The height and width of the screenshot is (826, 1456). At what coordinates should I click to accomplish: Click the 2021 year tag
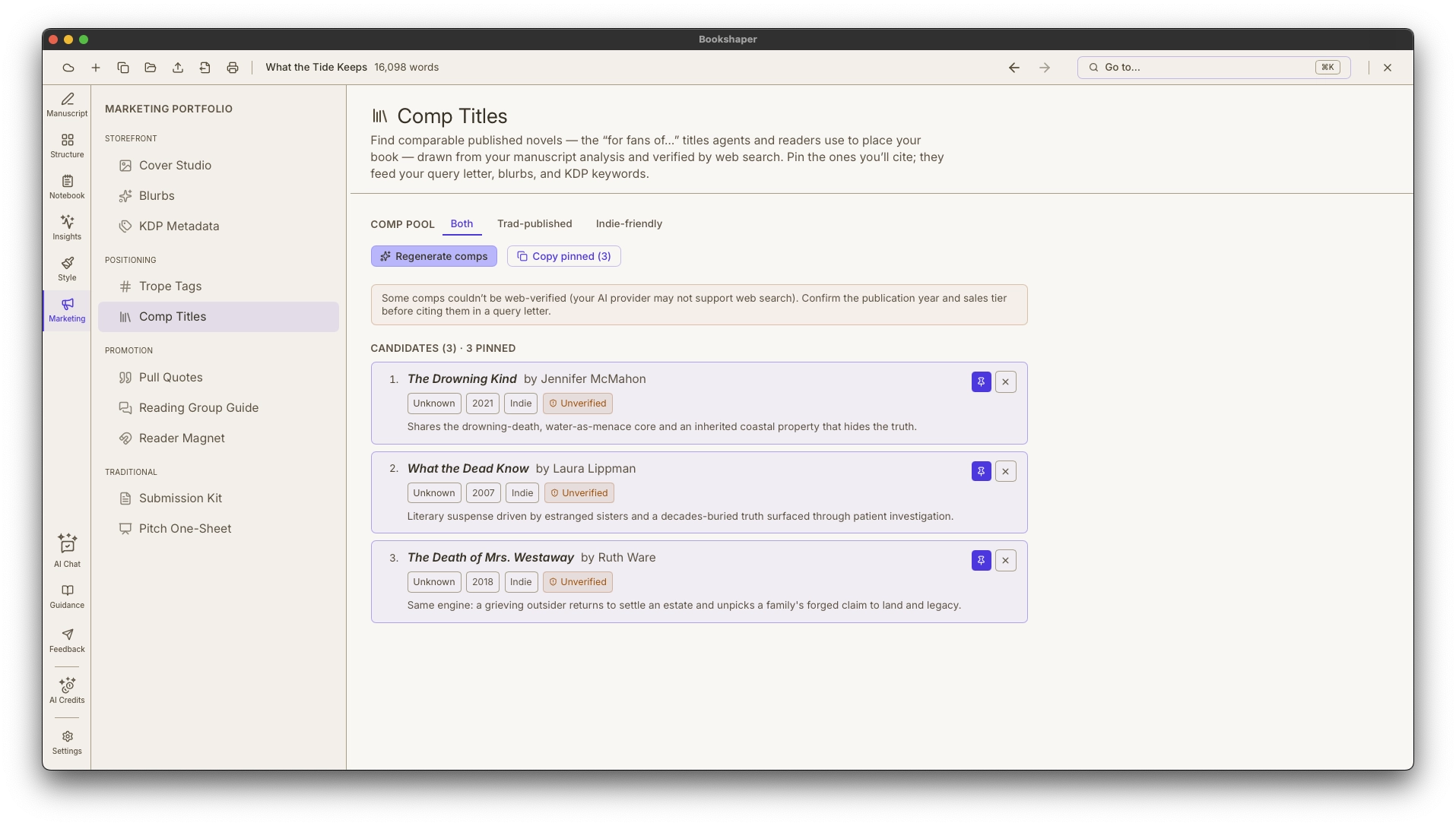point(483,404)
